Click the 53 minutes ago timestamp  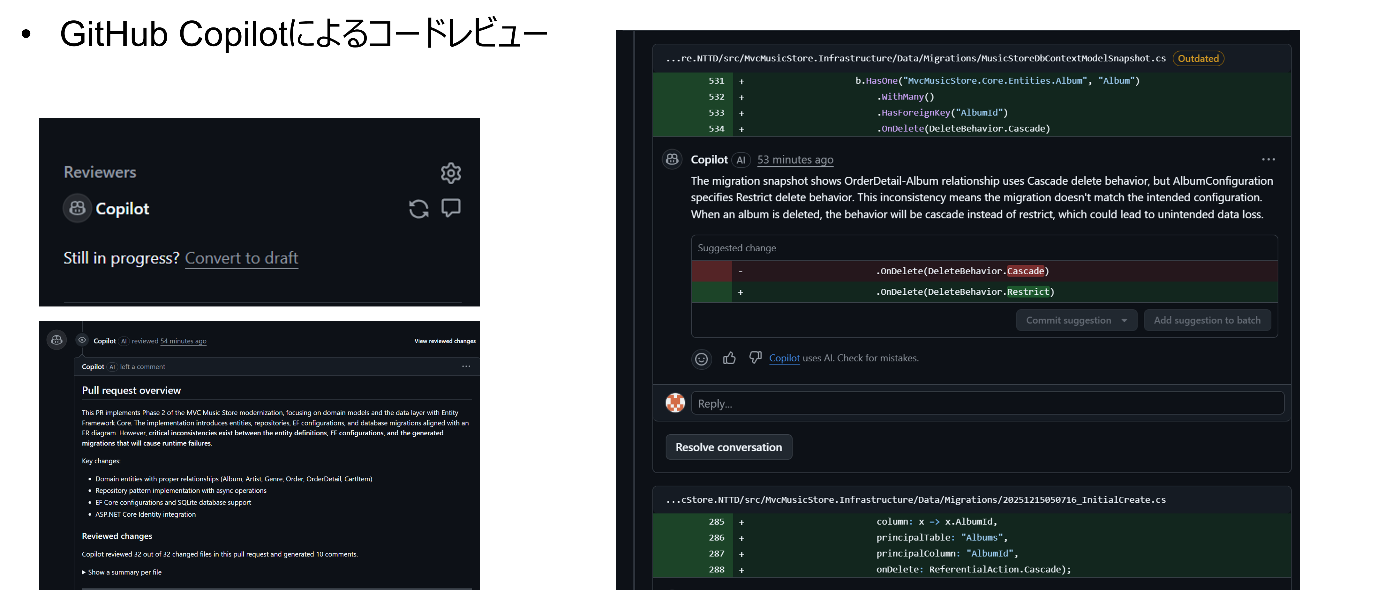coord(795,160)
